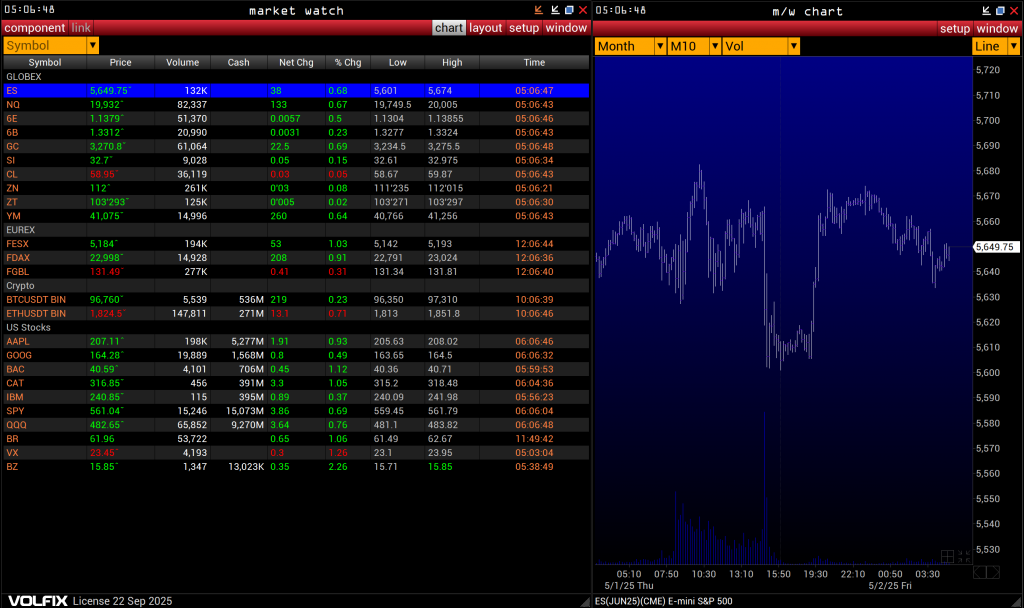
Task: Open the Line chart type dropdown
Action: 1014,46
